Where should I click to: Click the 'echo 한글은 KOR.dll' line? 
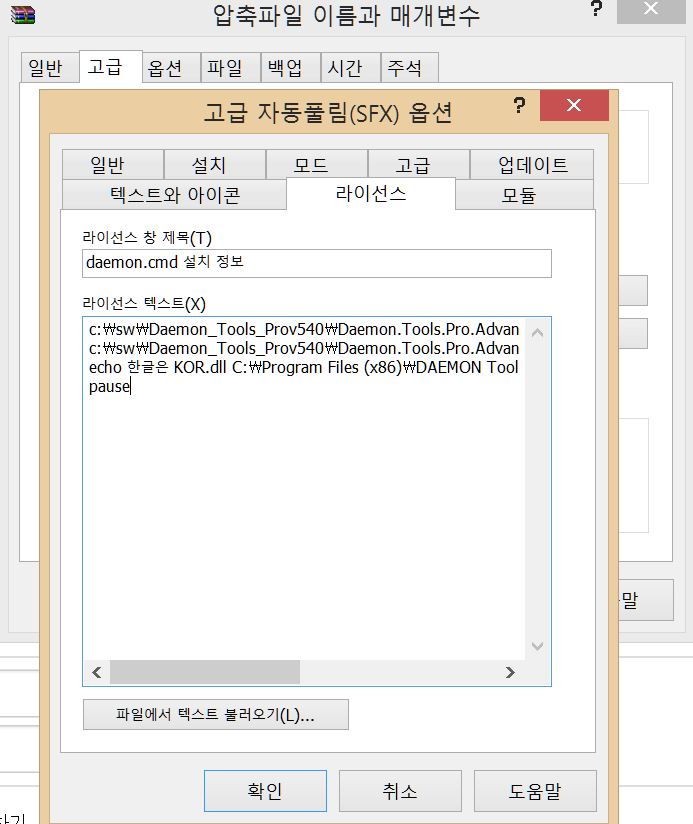click(304, 367)
